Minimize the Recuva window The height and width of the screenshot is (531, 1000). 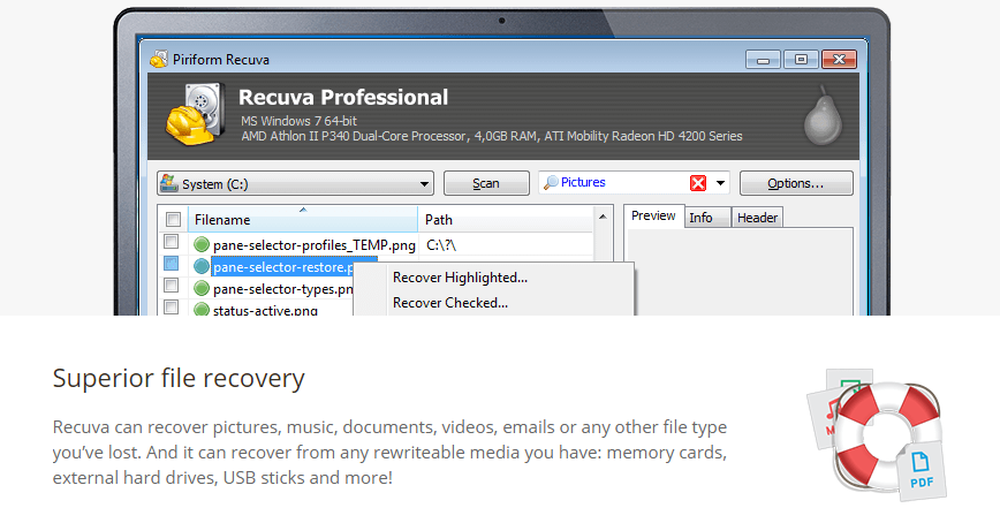[763, 60]
